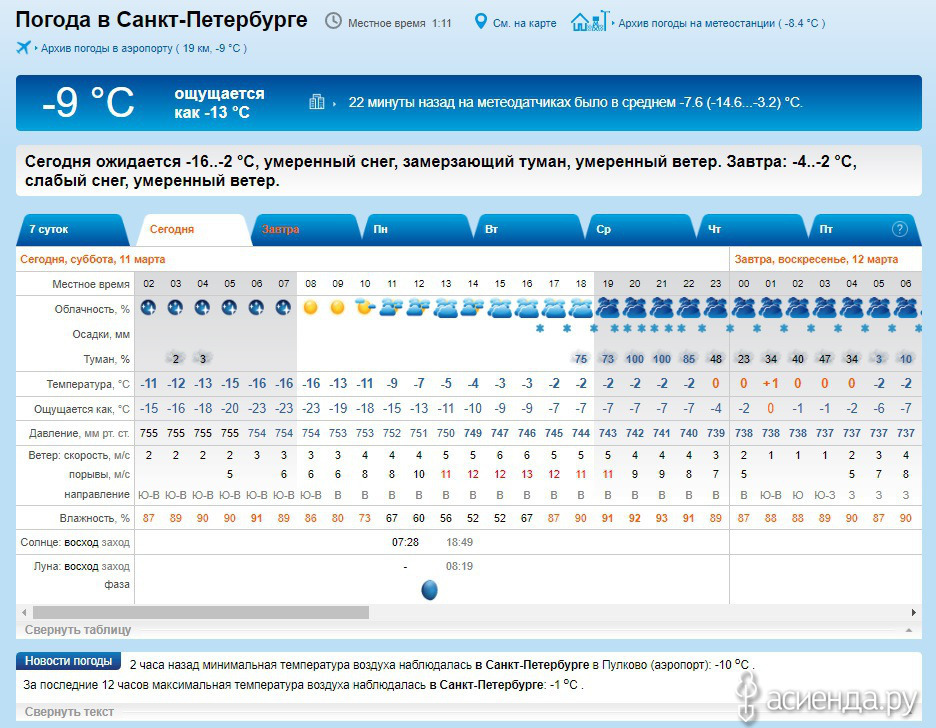Click the airplane airport archive icon
This screenshot has width=936, height=728.
(x=23, y=47)
